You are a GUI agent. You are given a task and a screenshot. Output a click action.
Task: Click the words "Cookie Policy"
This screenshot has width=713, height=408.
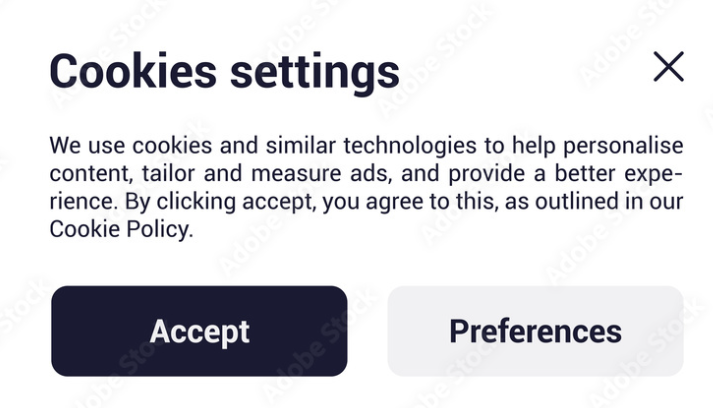[x=119, y=229]
